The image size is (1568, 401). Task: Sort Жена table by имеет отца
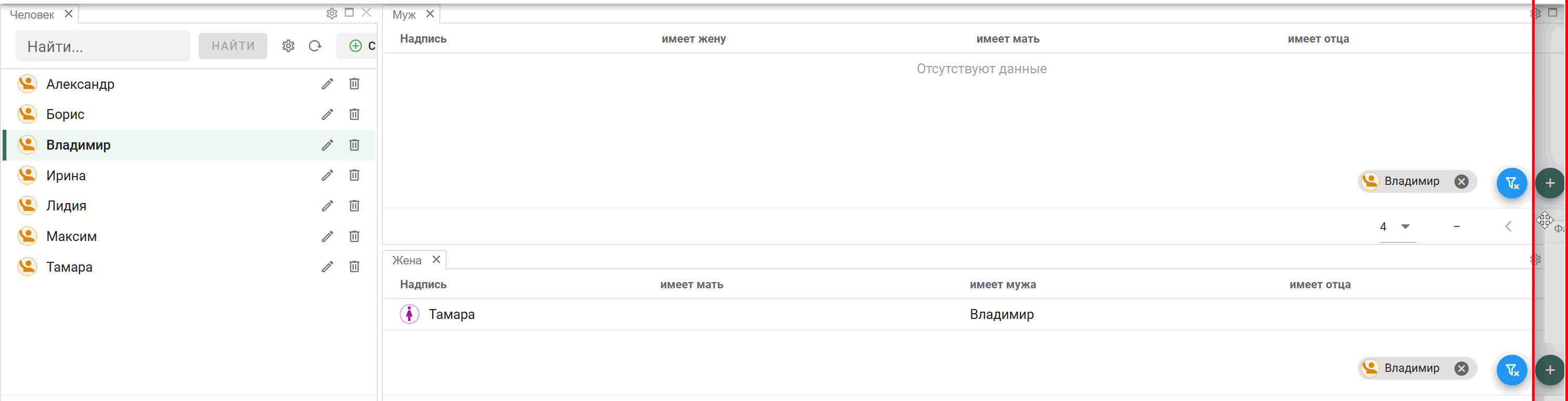click(x=1319, y=284)
